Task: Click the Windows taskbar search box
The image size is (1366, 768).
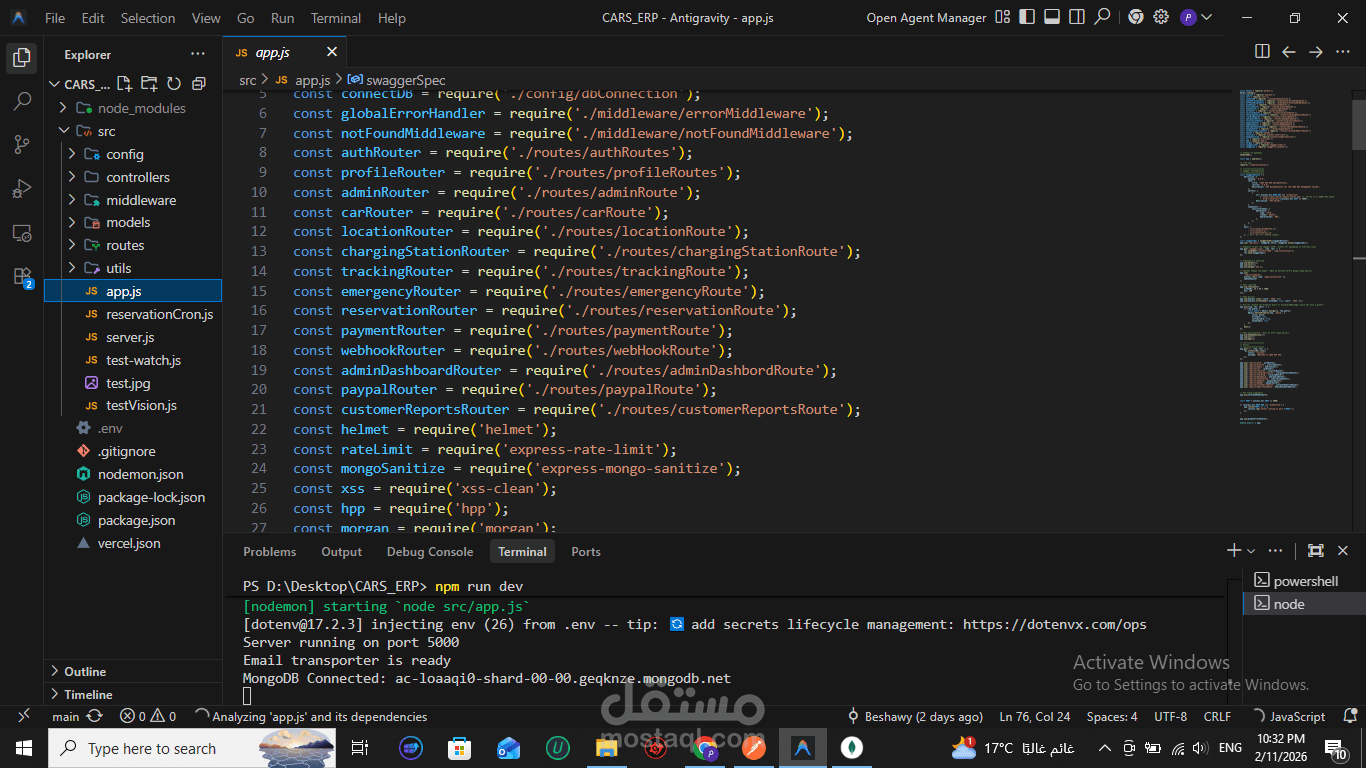Action: [192, 748]
